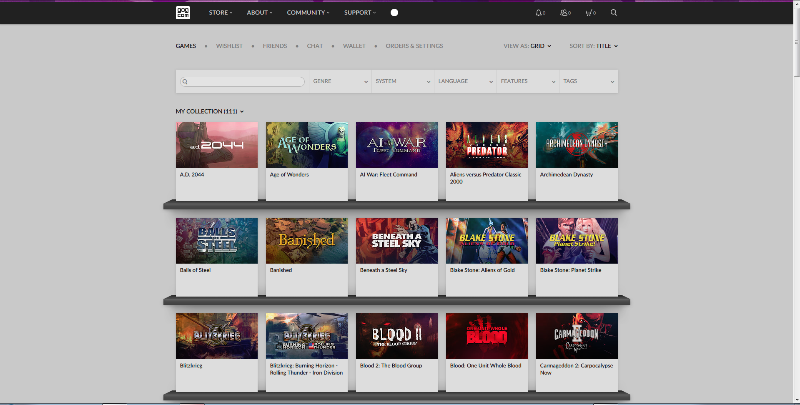Open Aliens versus Predator Classic cover
This screenshot has width=800, height=405.
pyautogui.click(x=487, y=145)
